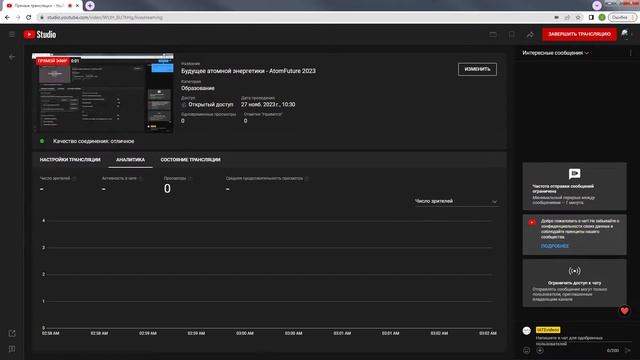This screenshot has height=360, width=640.
Task: Select the 'Аналитика' tab
Action: (x=130, y=160)
